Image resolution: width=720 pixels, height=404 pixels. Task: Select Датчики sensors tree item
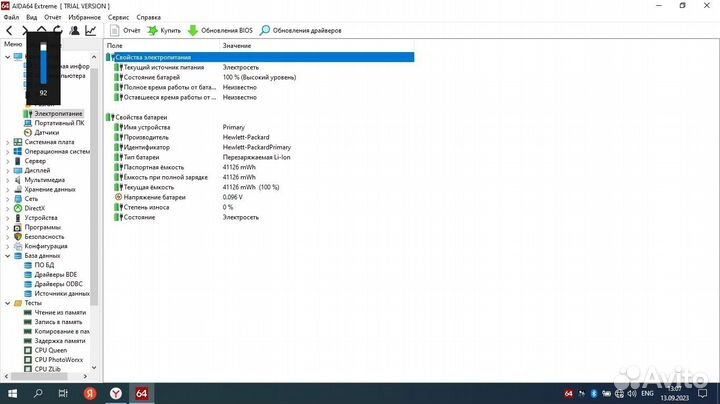[46, 132]
